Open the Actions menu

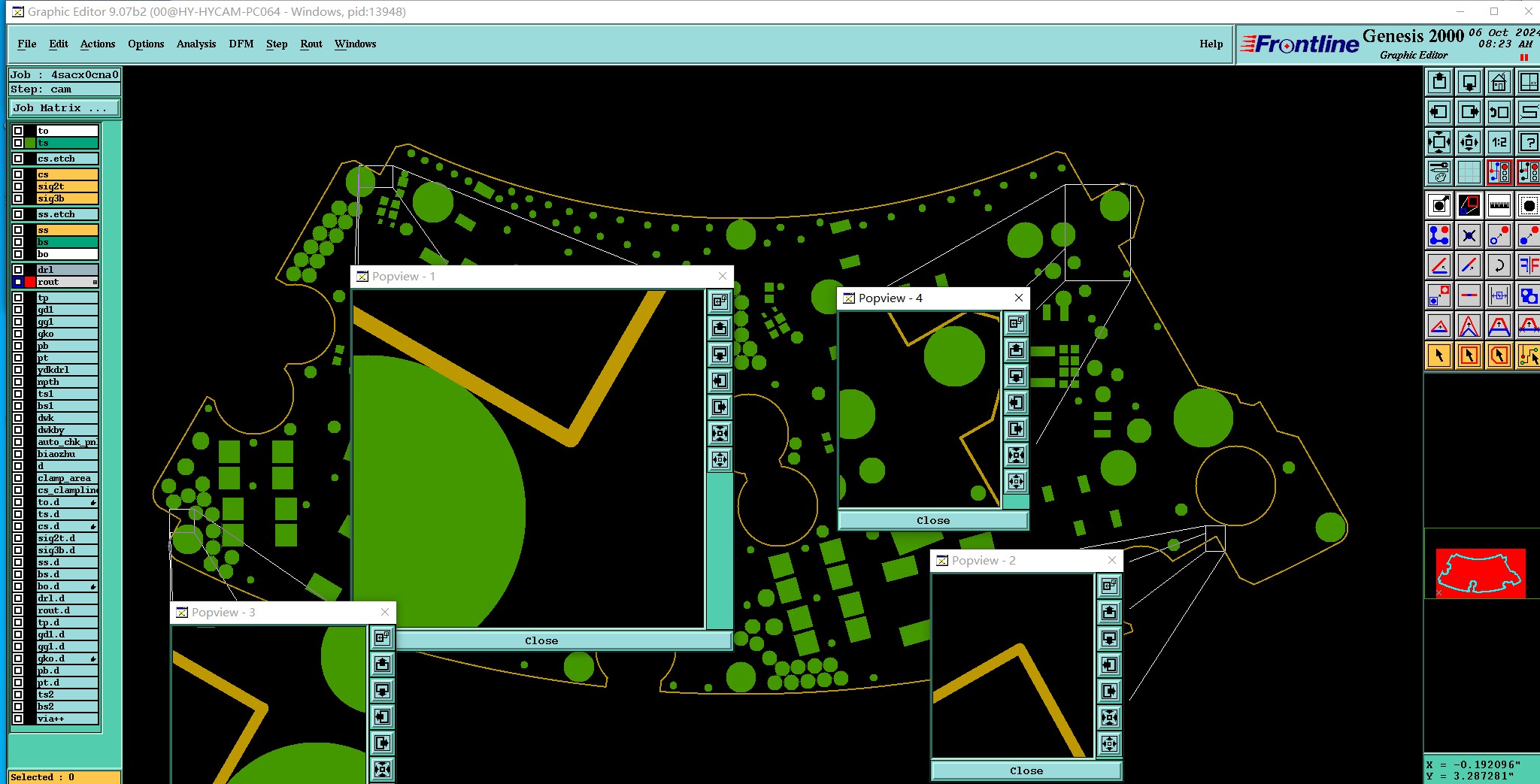(98, 44)
